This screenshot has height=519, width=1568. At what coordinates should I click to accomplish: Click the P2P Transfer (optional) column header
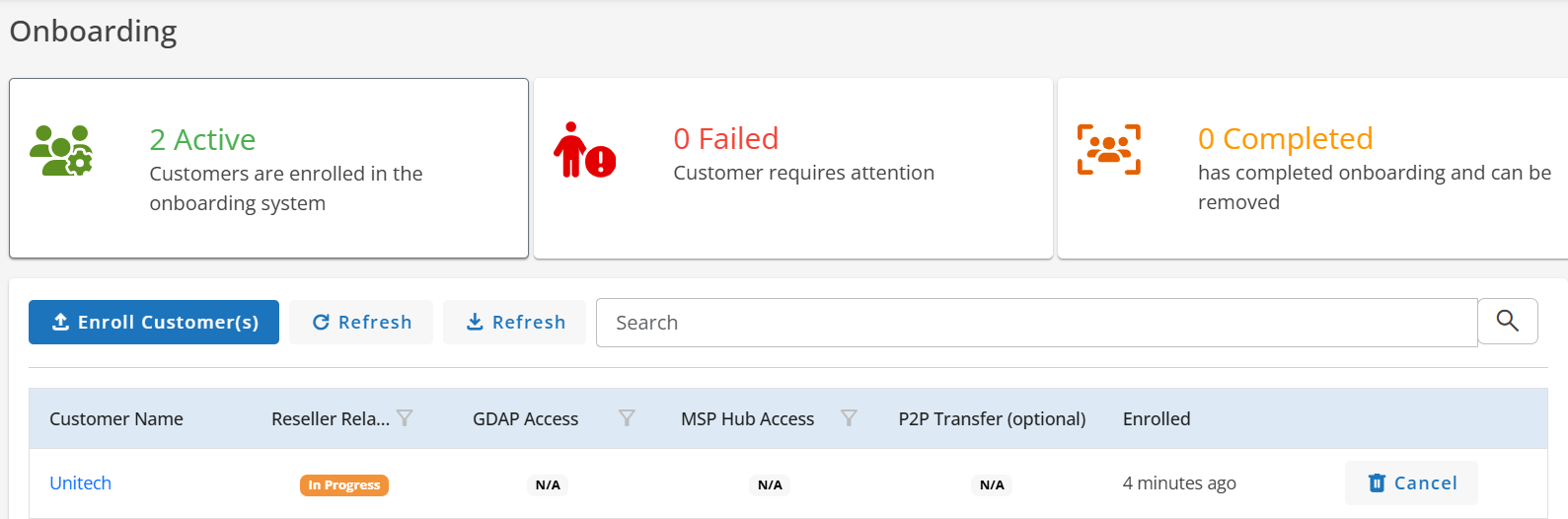point(992,418)
